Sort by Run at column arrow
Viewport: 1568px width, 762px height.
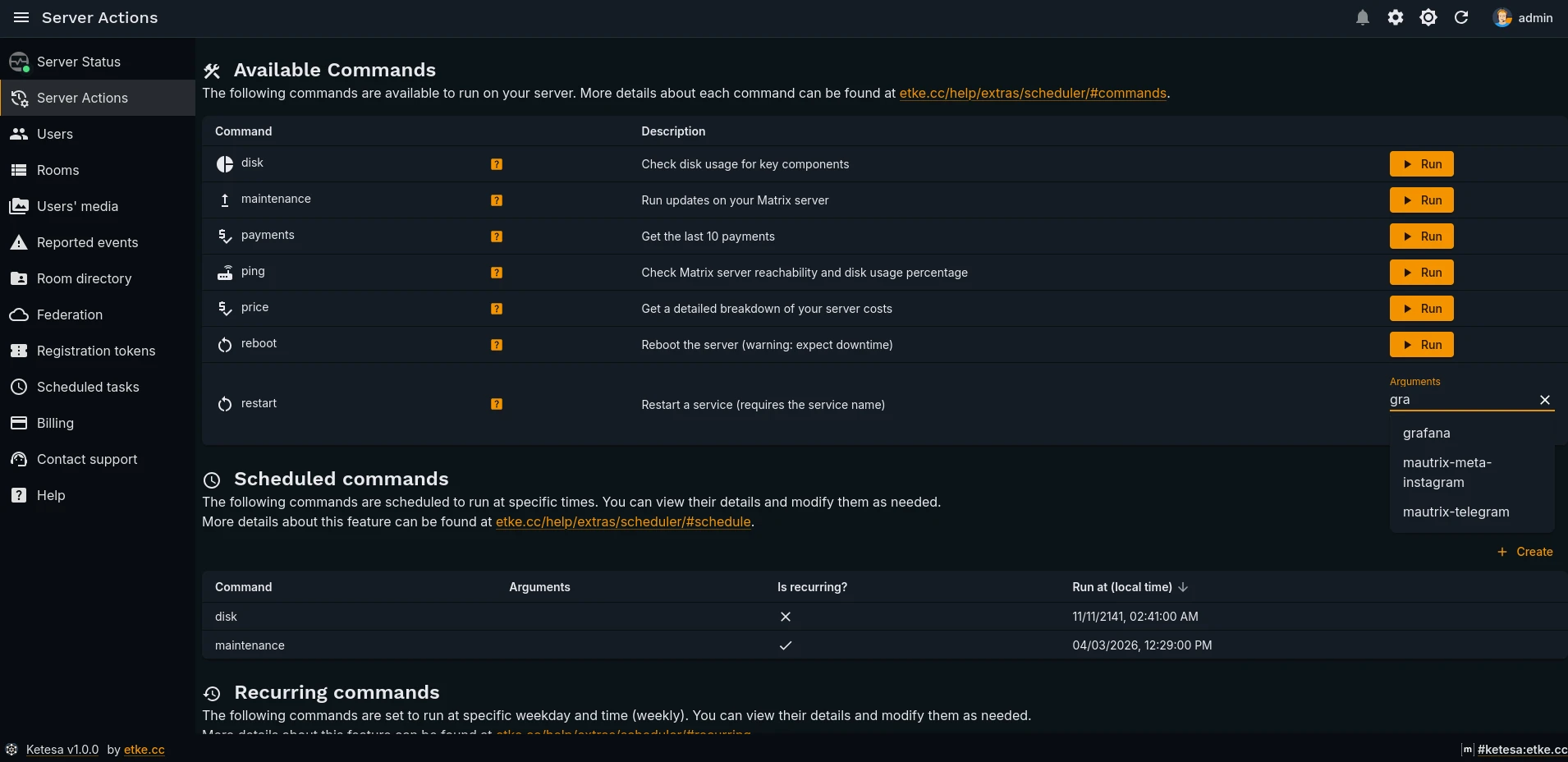pyautogui.click(x=1183, y=587)
